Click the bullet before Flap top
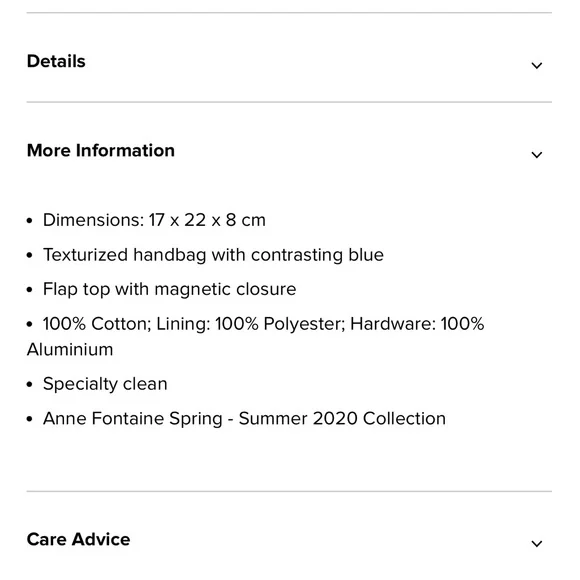Screen dimensions: 580x580 pyautogui.click(x=30, y=290)
